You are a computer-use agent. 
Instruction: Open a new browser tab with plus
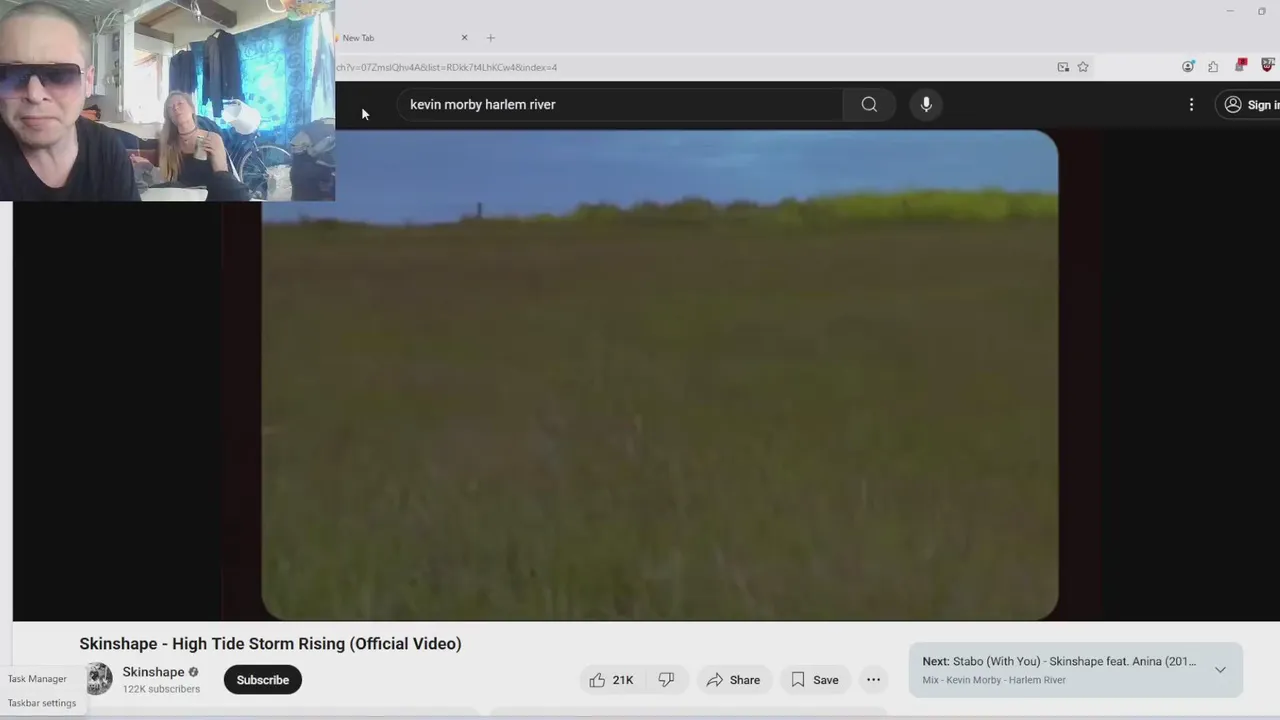(x=490, y=38)
